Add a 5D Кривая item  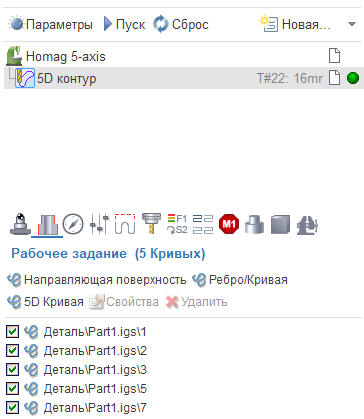click(45, 302)
